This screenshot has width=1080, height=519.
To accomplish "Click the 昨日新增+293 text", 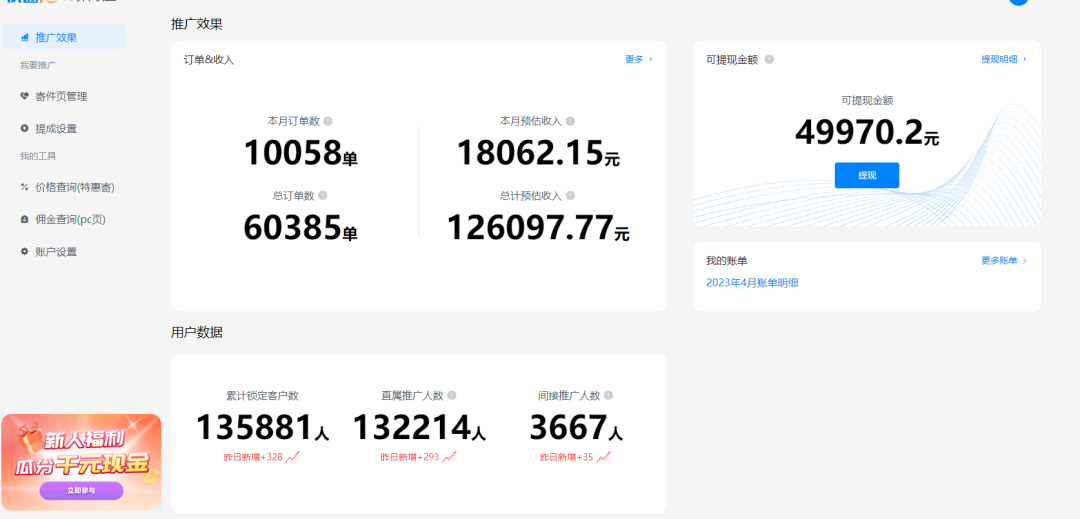I will (411, 457).
